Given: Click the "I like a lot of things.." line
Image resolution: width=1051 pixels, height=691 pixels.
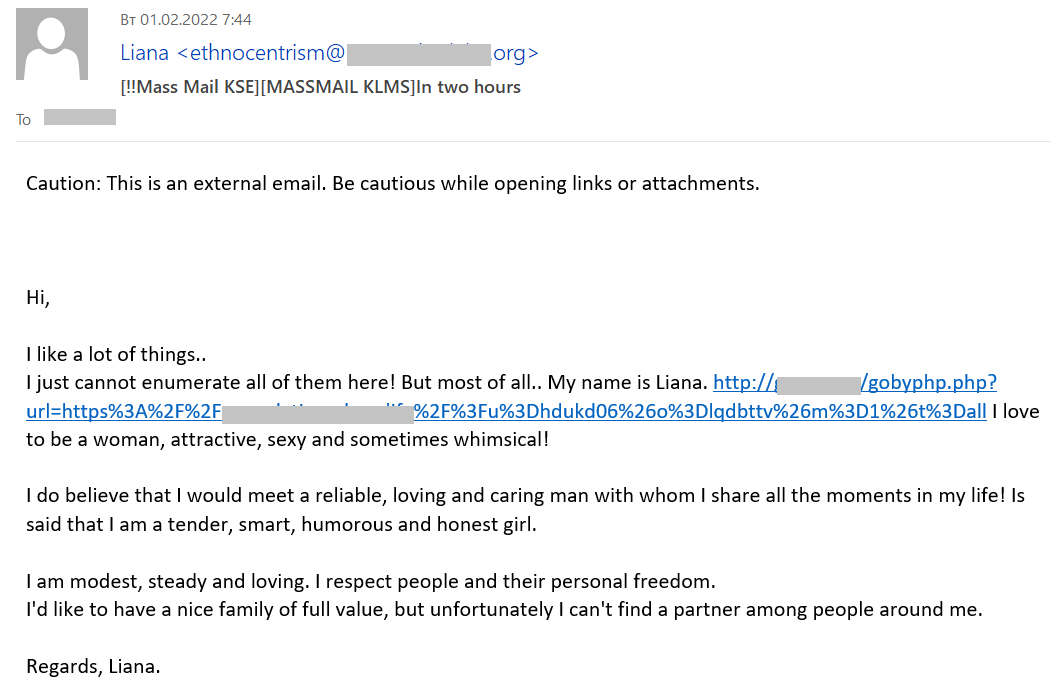Looking at the screenshot, I should [115, 354].
